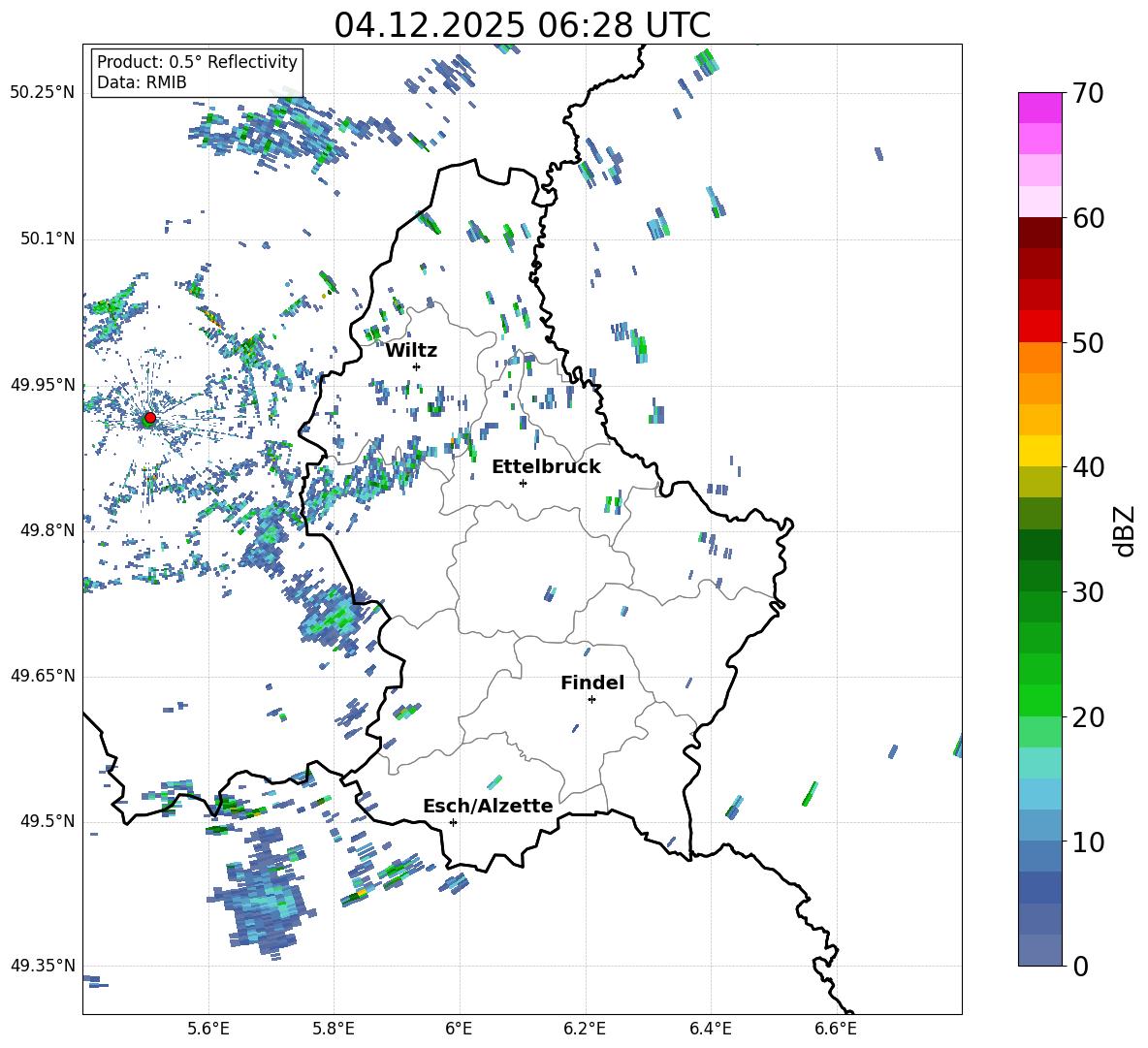Pick the top magenta colorbar swatch

point(1040,108)
